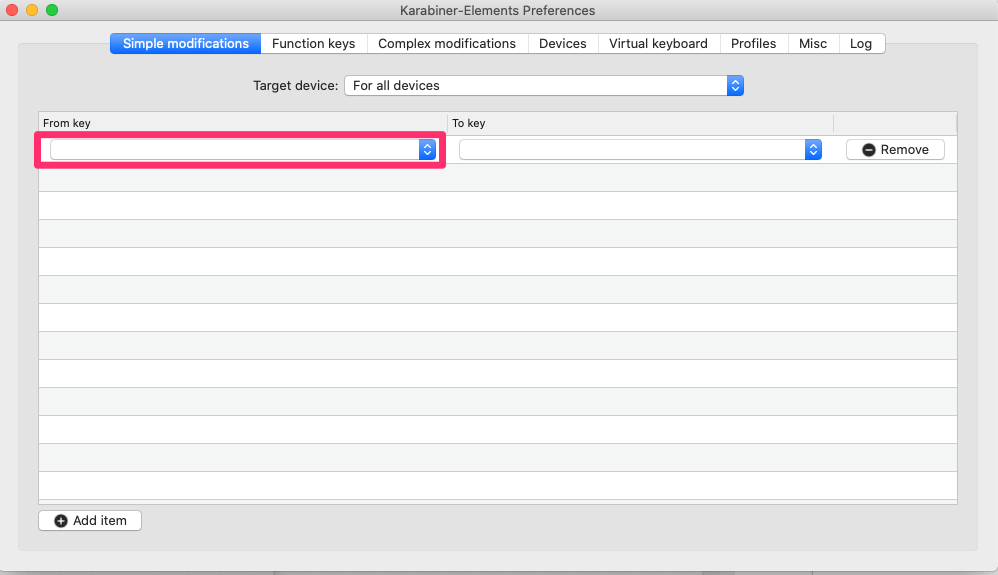Switch to the Function keys tab
Screen dimensions: 998x575
pyautogui.click(x=313, y=43)
